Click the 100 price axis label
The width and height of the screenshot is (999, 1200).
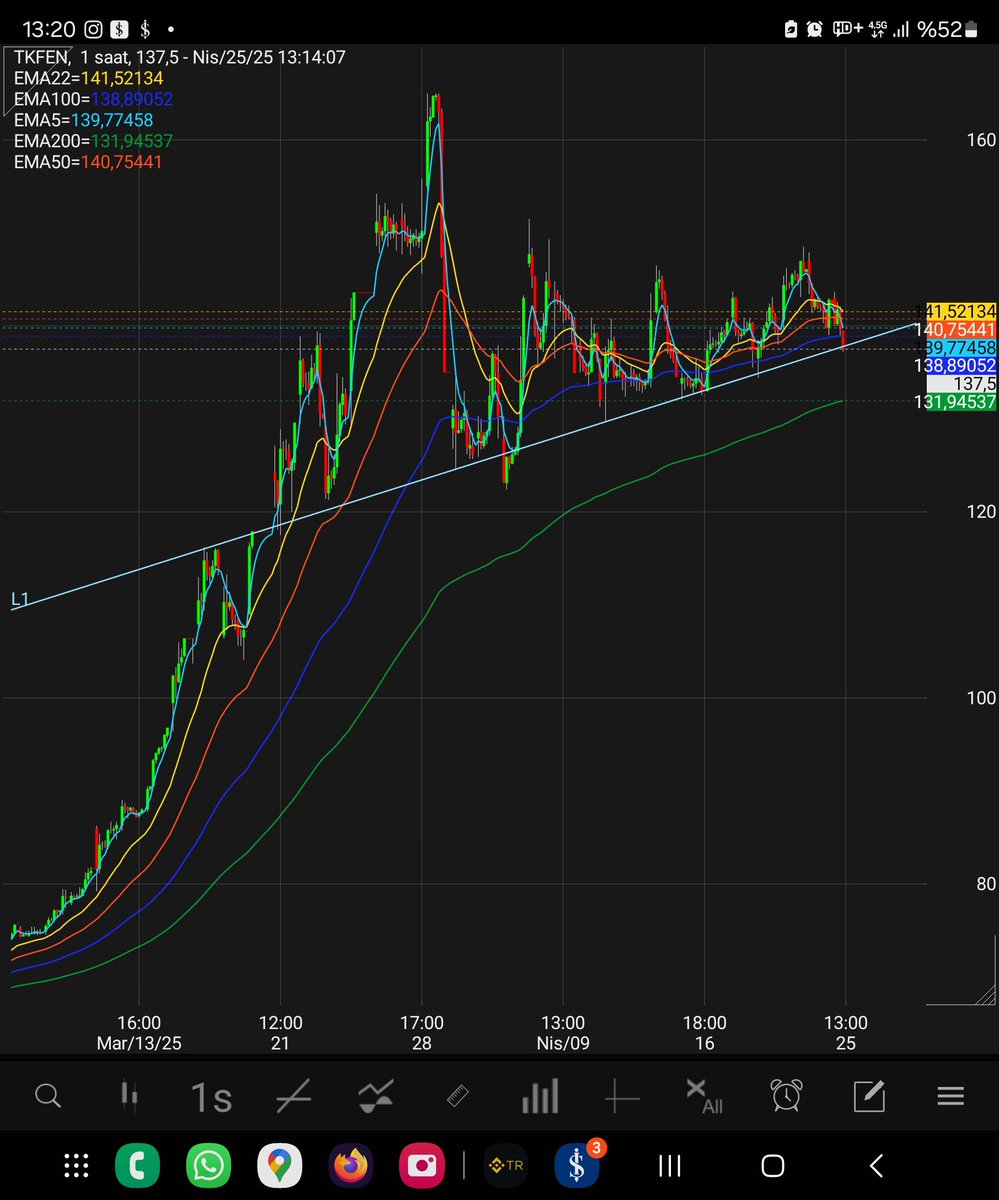tap(980, 698)
